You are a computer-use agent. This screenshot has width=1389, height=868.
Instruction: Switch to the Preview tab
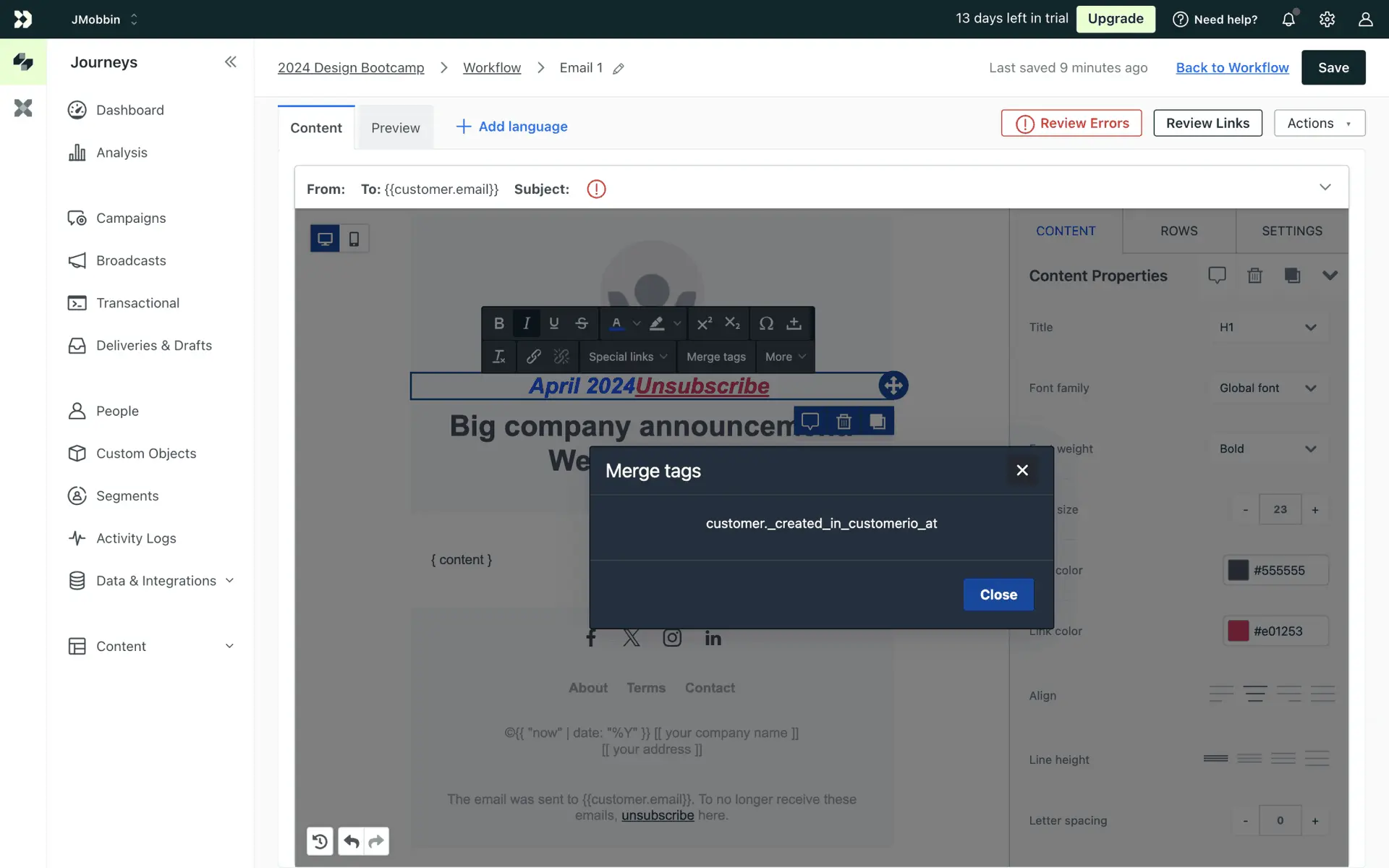pos(395,128)
